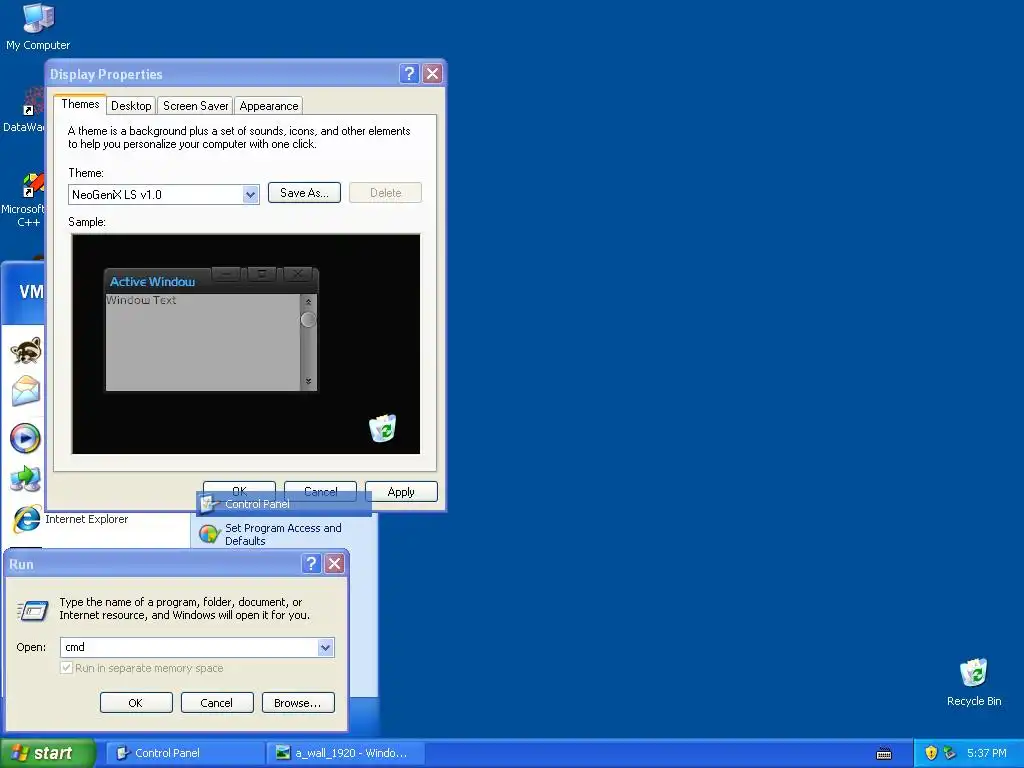Open the e-mail envelope icon in Start menu
Viewport: 1024px width, 768px height.
(x=26, y=392)
